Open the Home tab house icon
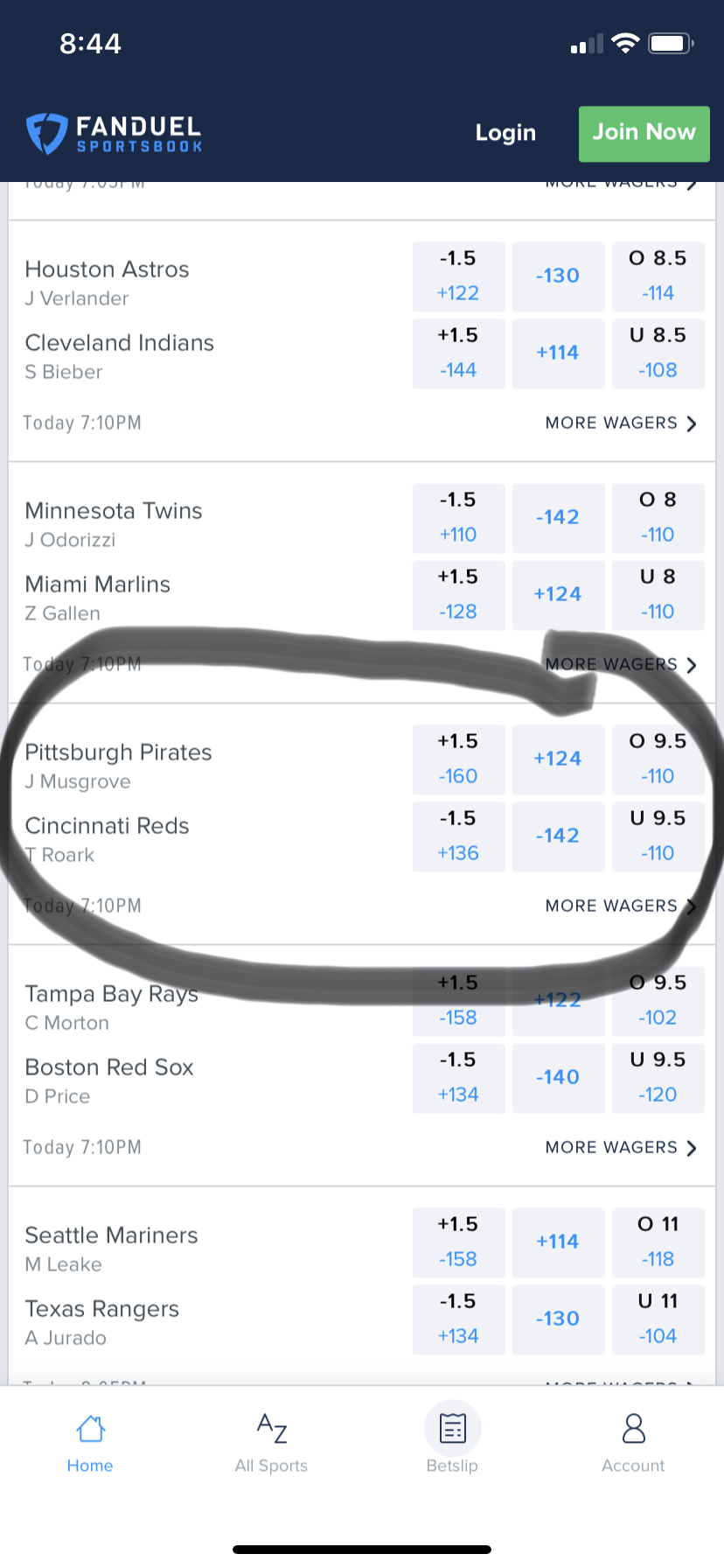The height and width of the screenshot is (1568, 724). point(90,1429)
